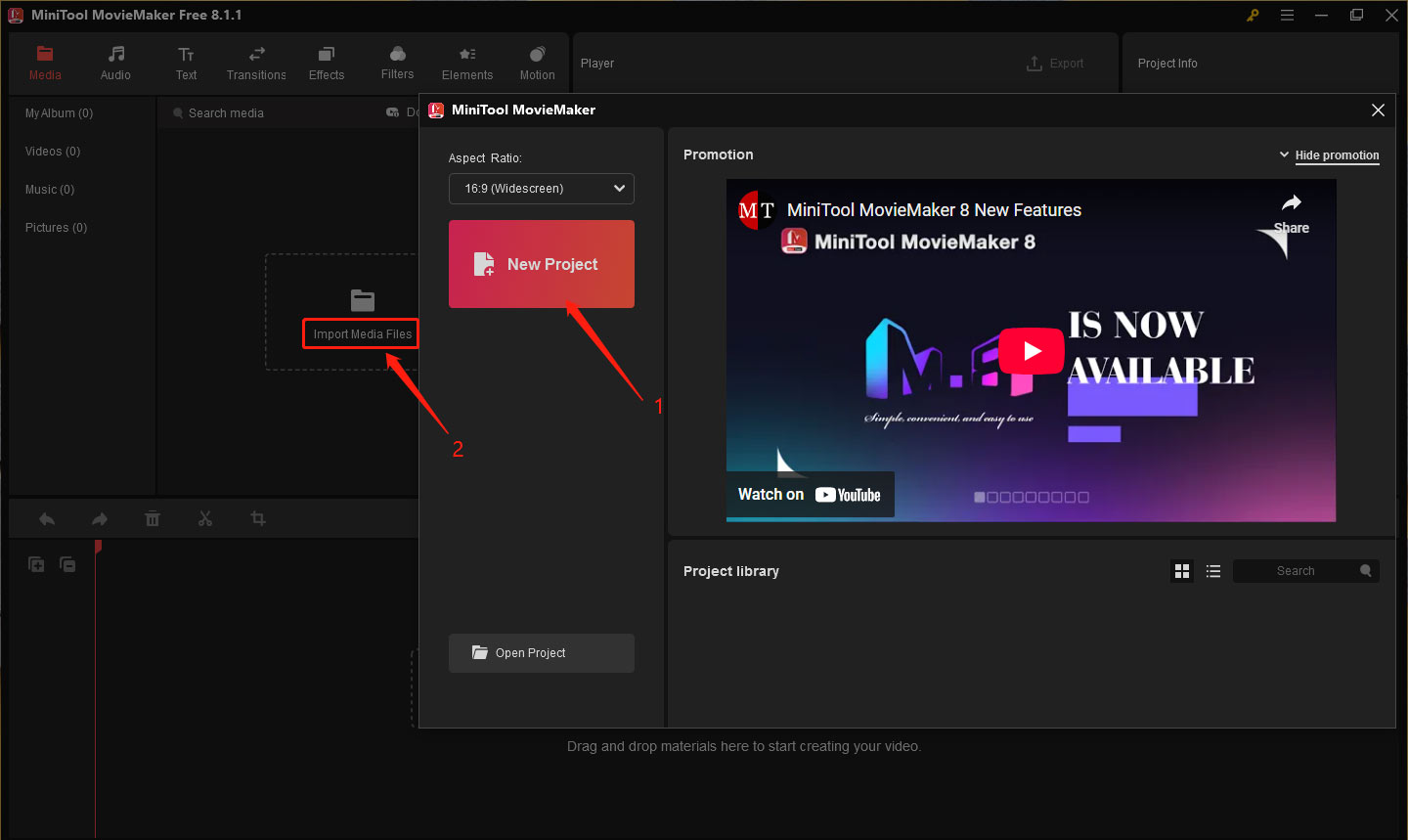Minimize the main MovieMaker window

(x=1321, y=15)
